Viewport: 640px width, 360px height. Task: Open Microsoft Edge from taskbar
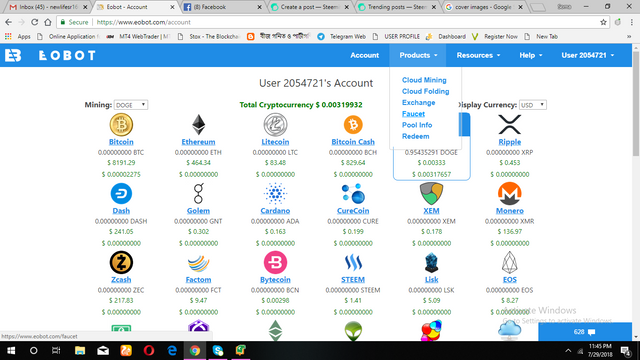click(172, 350)
